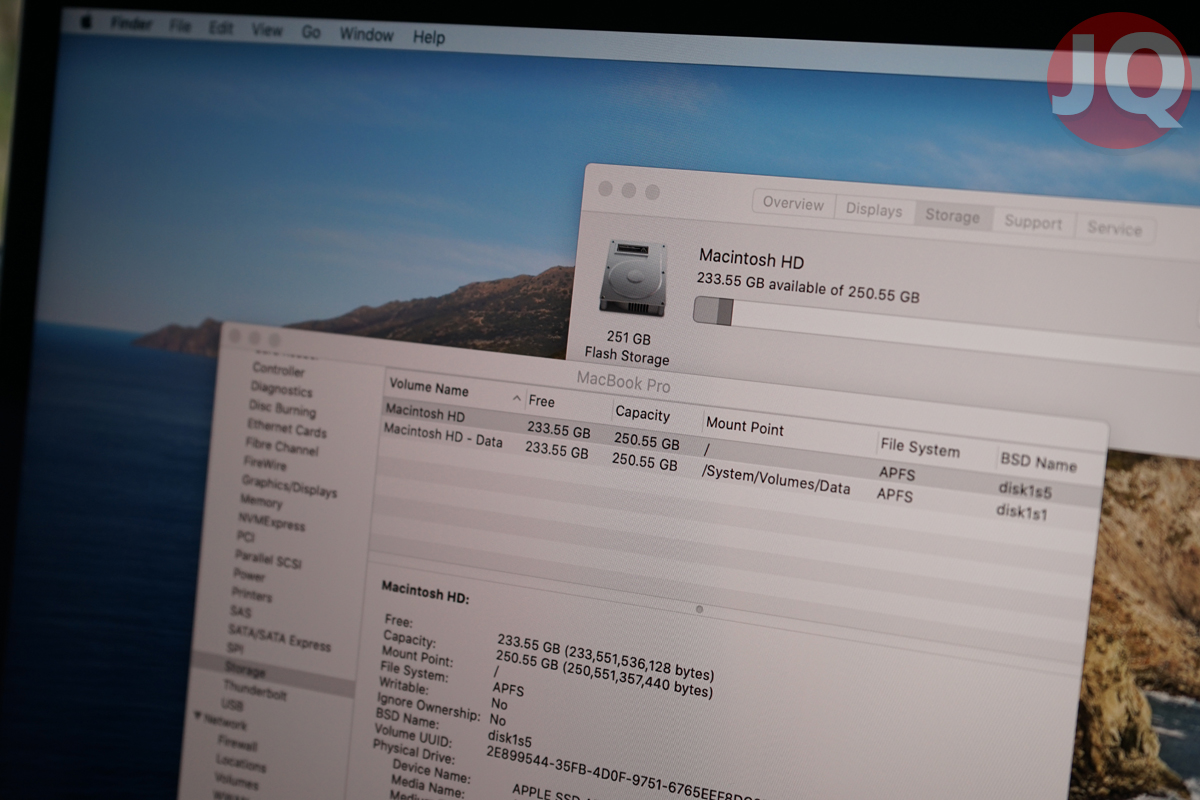This screenshot has width=1200, height=800.
Task: Select Volumes under Network
Action: 237,782
